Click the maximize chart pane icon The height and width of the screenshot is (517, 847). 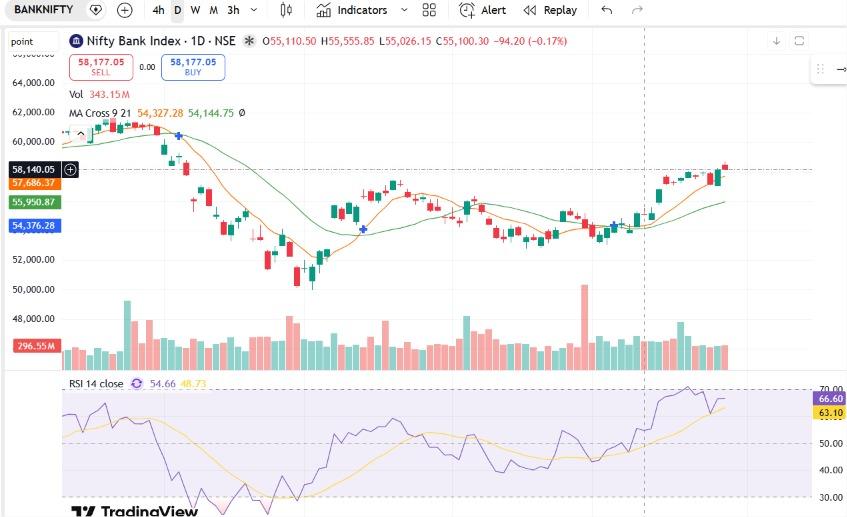click(799, 41)
